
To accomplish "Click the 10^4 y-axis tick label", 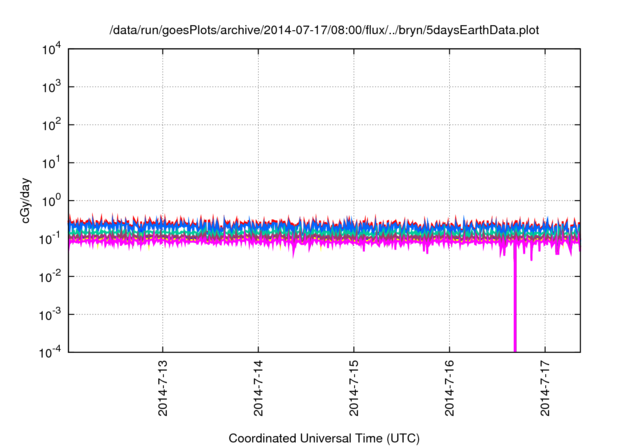I will click(x=51, y=49).
